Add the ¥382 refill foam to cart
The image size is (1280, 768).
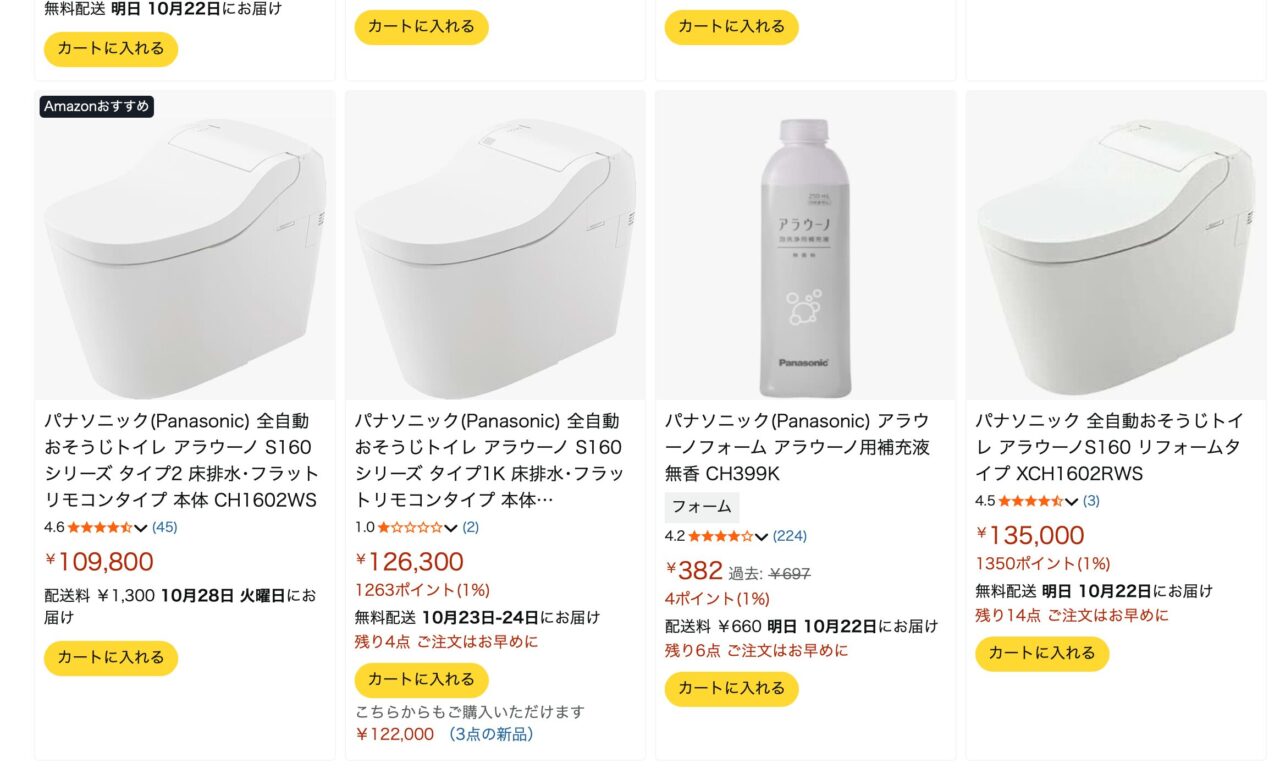(x=731, y=689)
